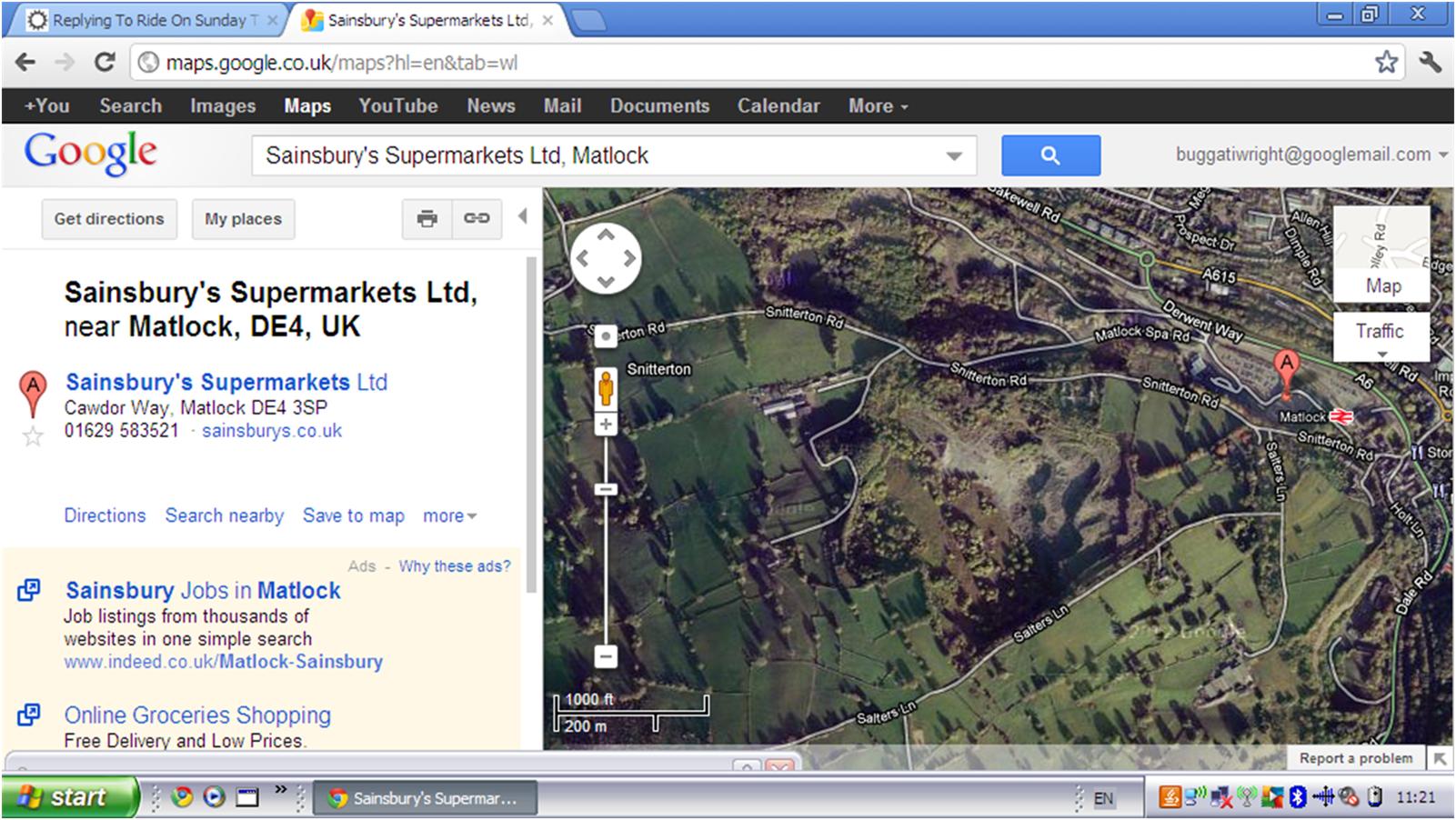1456x820 pixels.
Task: Reload the page with the refresh icon
Action: click(105, 62)
